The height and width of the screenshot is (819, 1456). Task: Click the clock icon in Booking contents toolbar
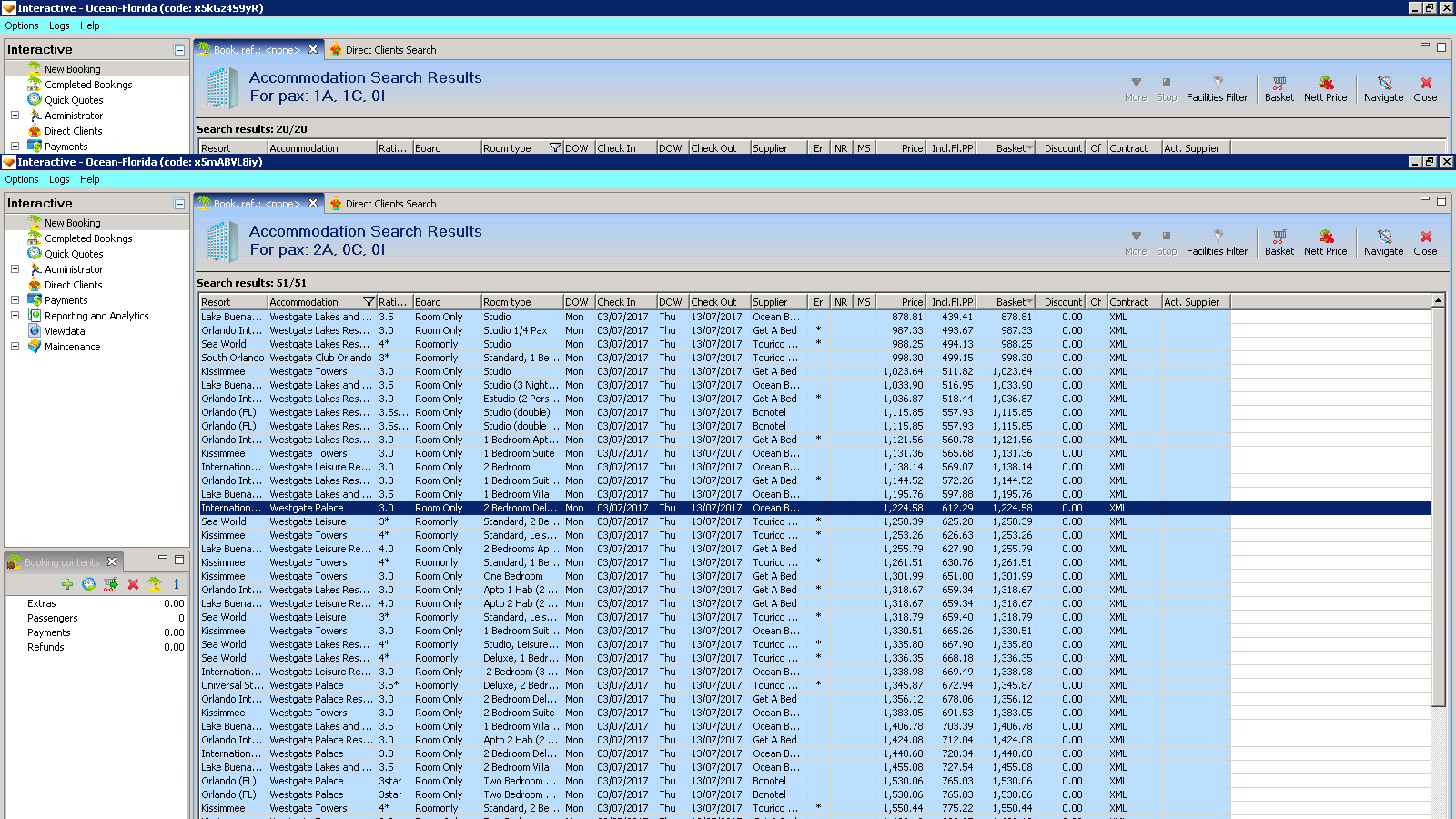[x=88, y=584]
